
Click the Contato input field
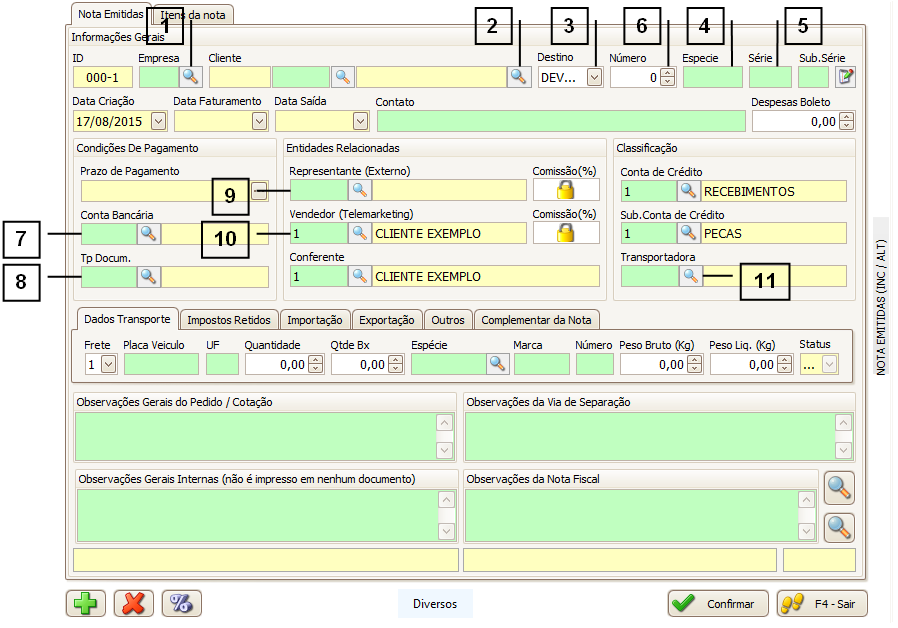tap(560, 121)
